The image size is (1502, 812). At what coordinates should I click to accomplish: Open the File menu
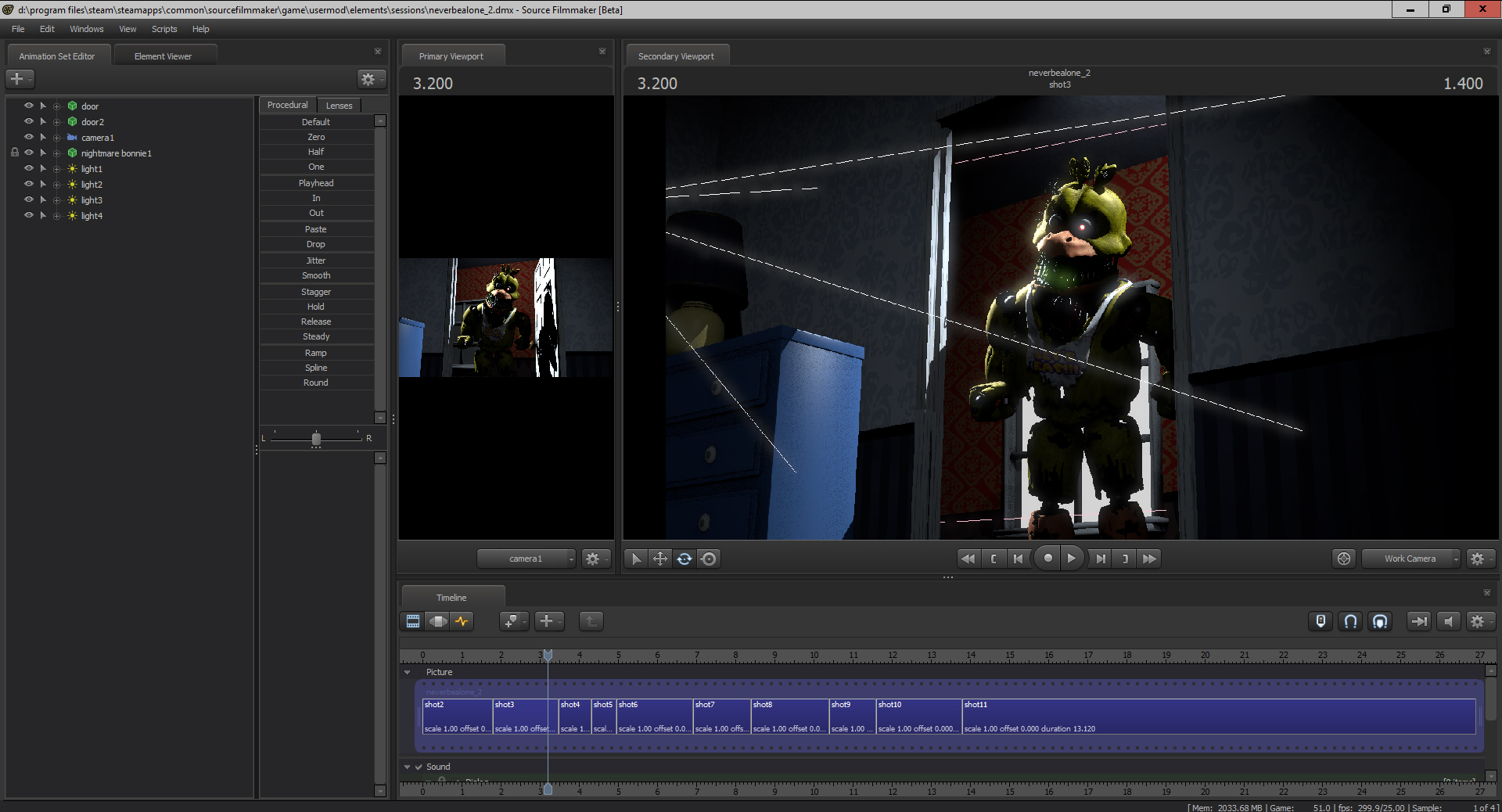pos(18,29)
